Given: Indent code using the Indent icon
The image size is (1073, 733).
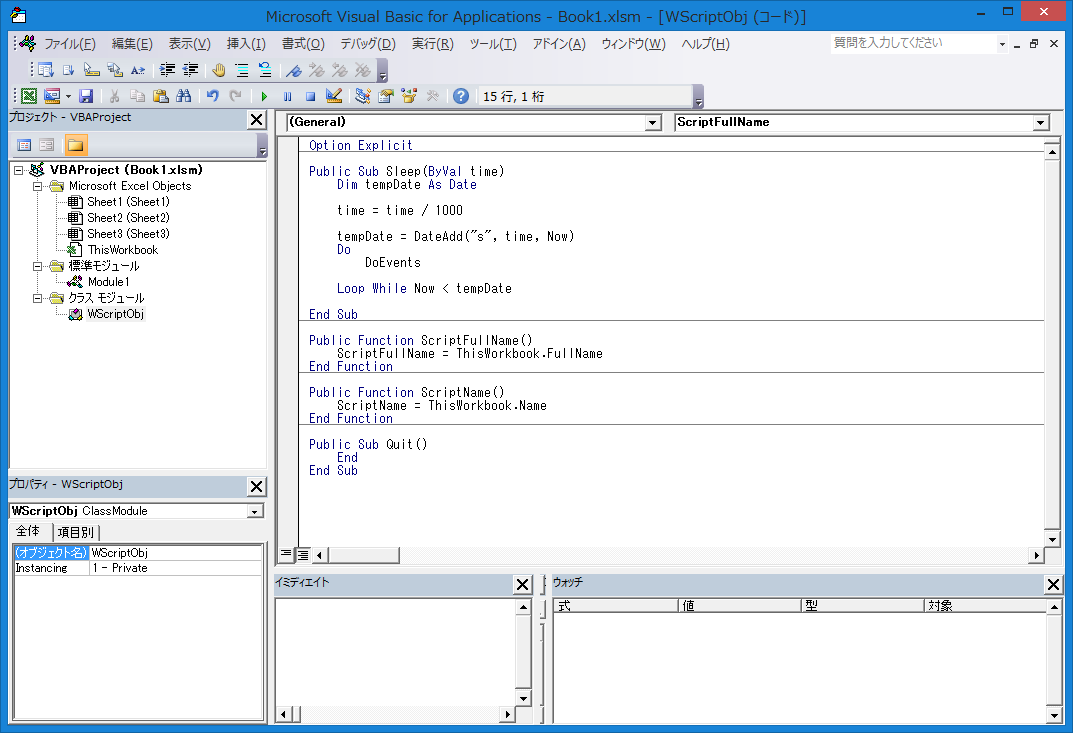Looking at the screenshot, I should click(166, 71).
